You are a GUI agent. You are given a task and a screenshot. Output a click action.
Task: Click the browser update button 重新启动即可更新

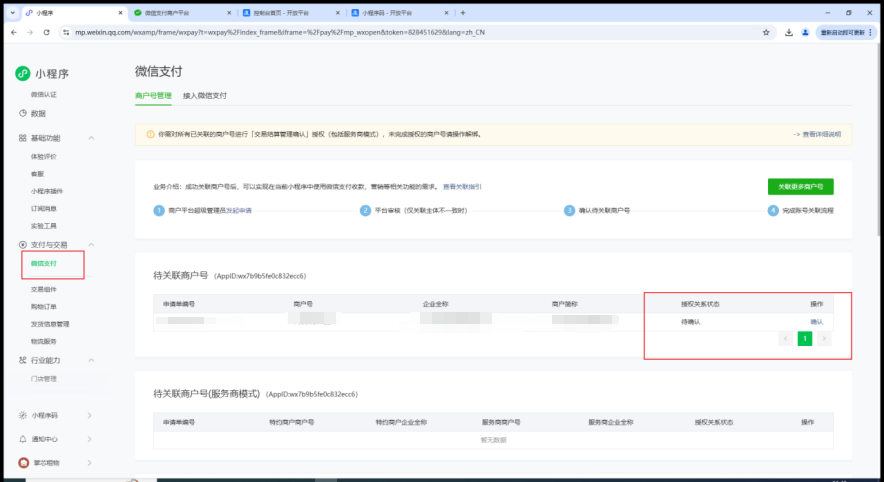(x=846, y=33)
